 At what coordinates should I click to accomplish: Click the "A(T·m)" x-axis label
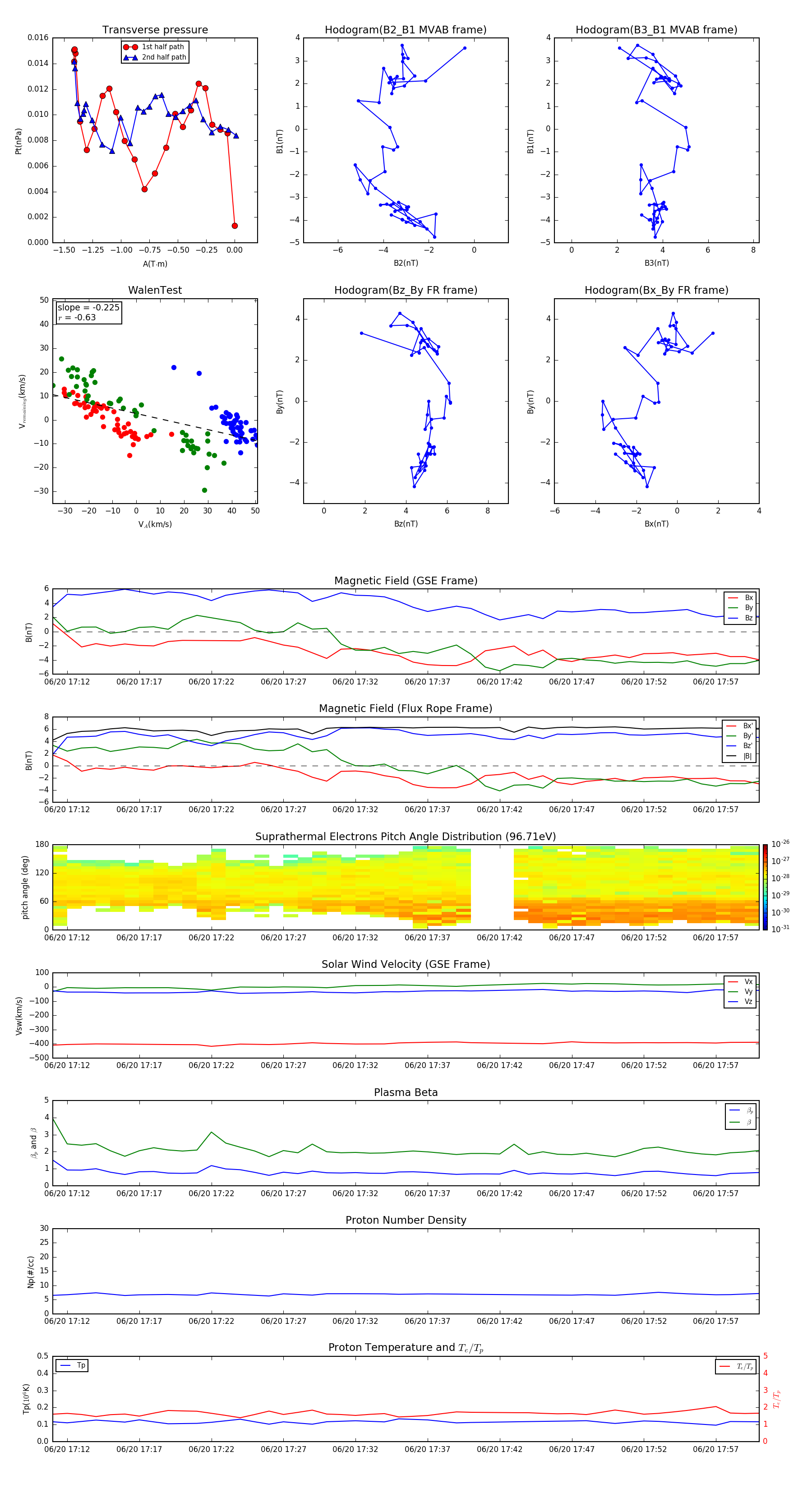[x=155, y=264]
